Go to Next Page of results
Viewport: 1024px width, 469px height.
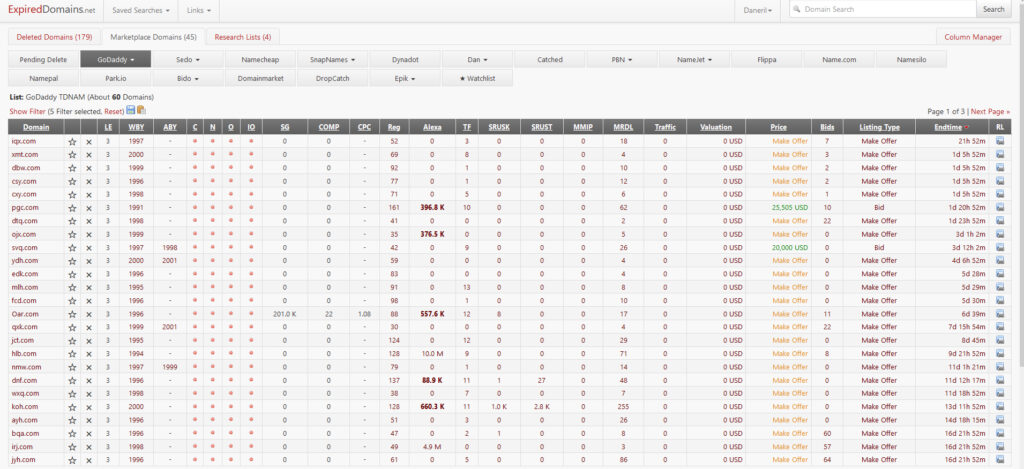[x=990, y=112]
